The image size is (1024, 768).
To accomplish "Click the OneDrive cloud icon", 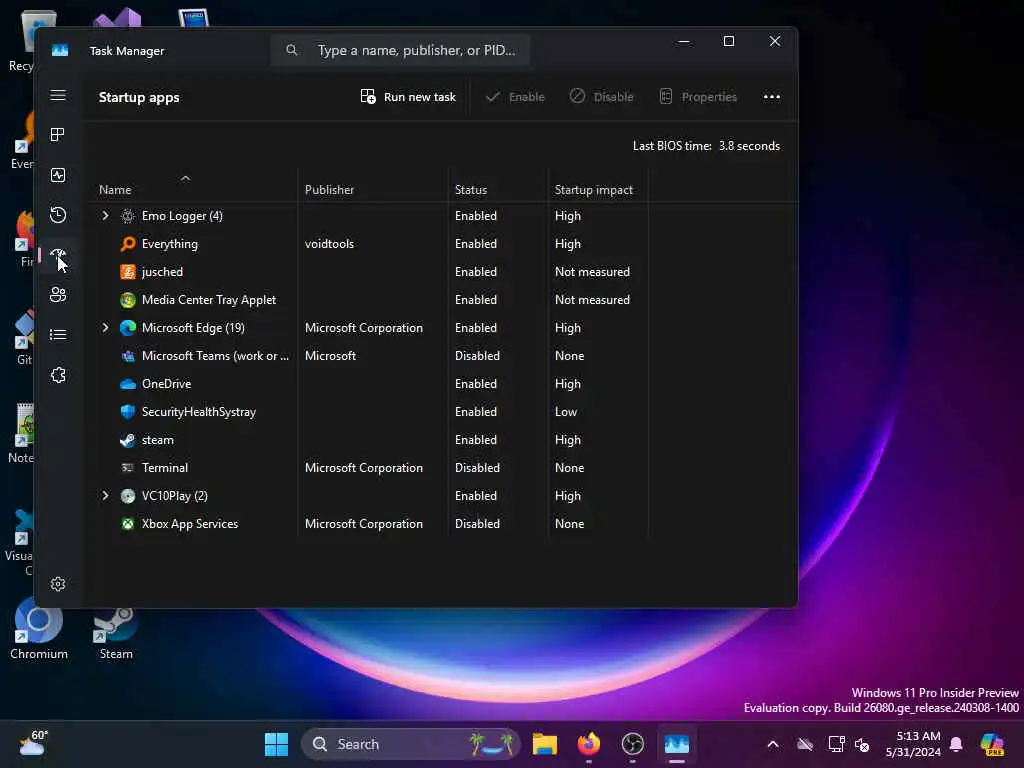I will [x=128, y=384].
